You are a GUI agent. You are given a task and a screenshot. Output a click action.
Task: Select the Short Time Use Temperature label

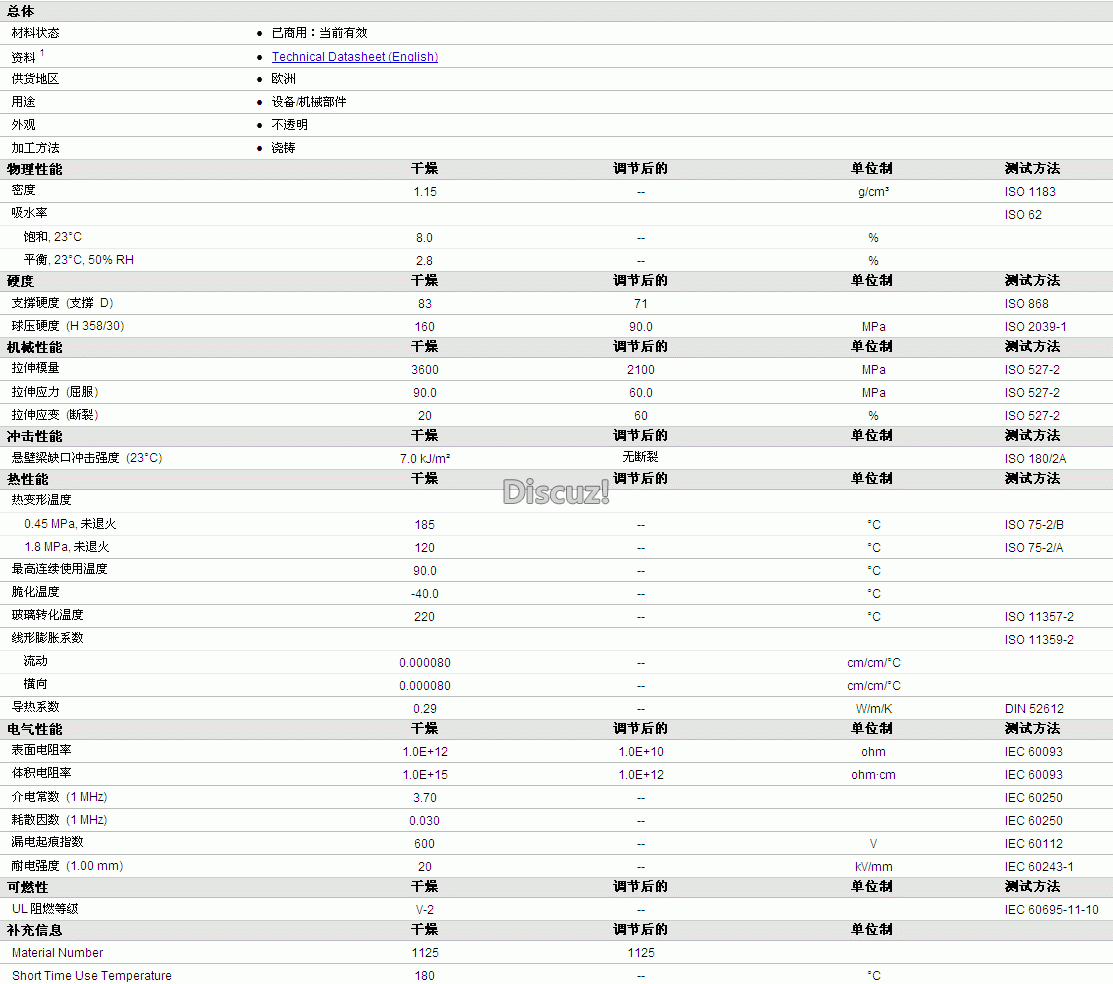point(92,975)
